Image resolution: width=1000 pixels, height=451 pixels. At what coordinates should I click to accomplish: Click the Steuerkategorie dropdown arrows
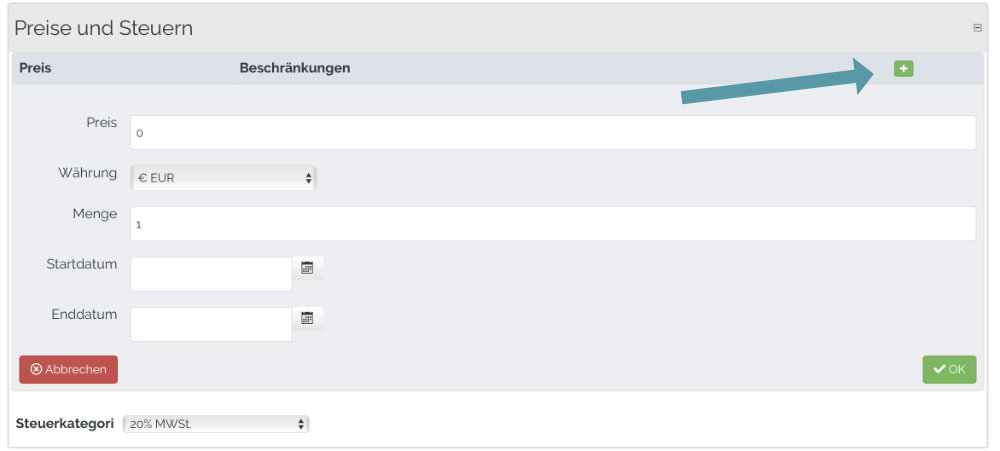tap(301, 424)
